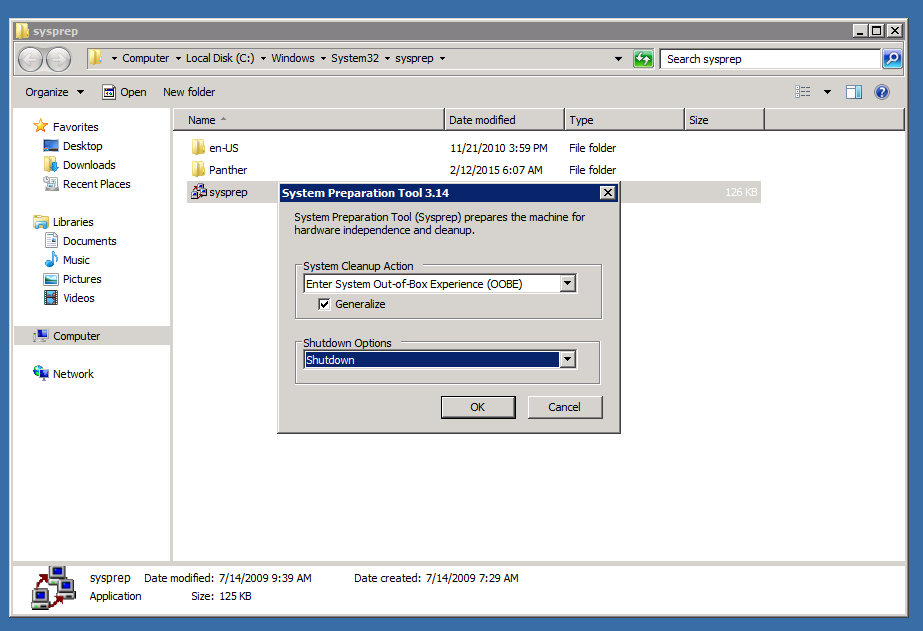Expand the Local Disk (C:) breadcrumb arrow

(263, 58)
